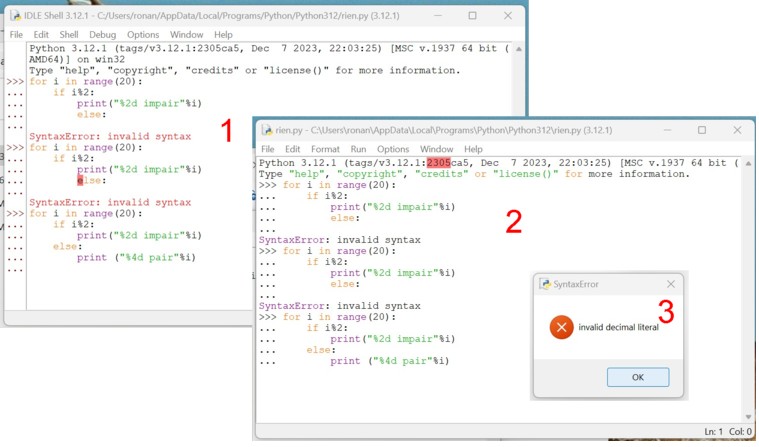Click Python file icon in rien.py title bar

(267, 130)
